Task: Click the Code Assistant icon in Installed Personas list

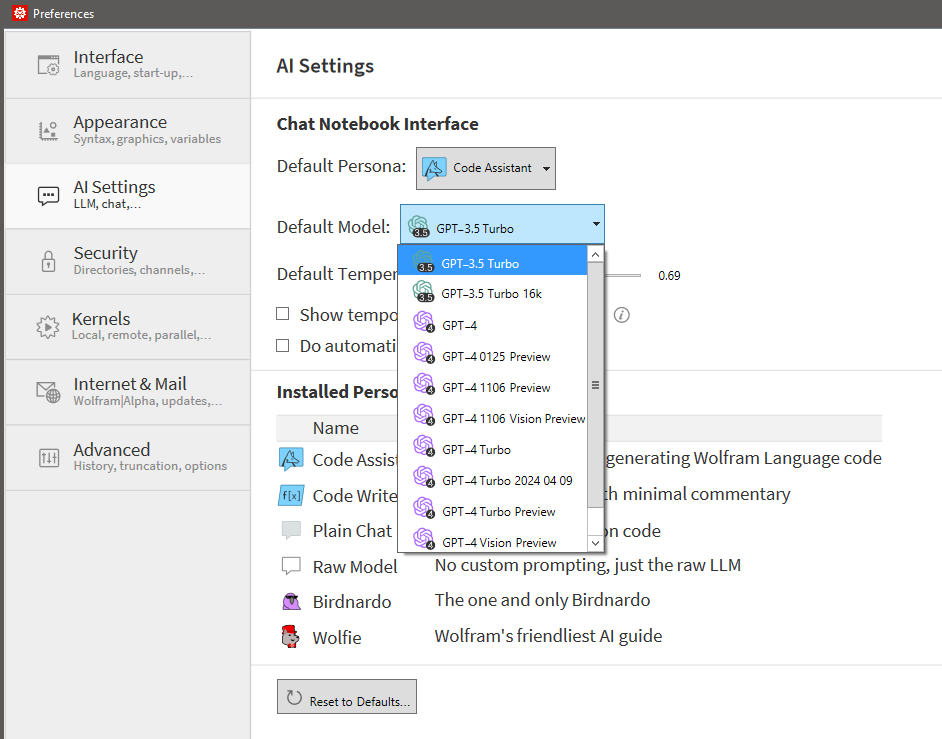Action: click(291, 460)
